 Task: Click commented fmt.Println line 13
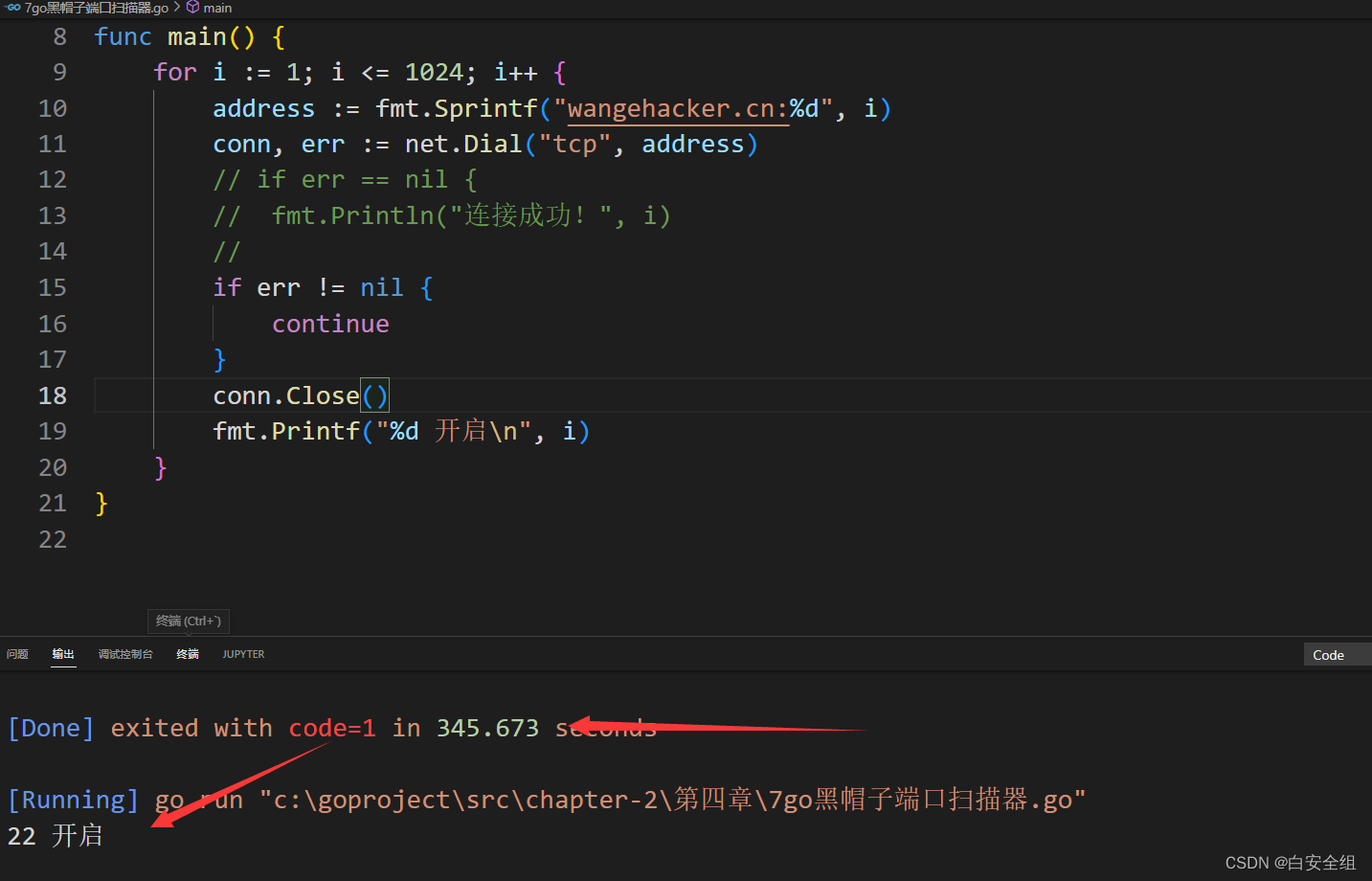click(x=441, y=215)
